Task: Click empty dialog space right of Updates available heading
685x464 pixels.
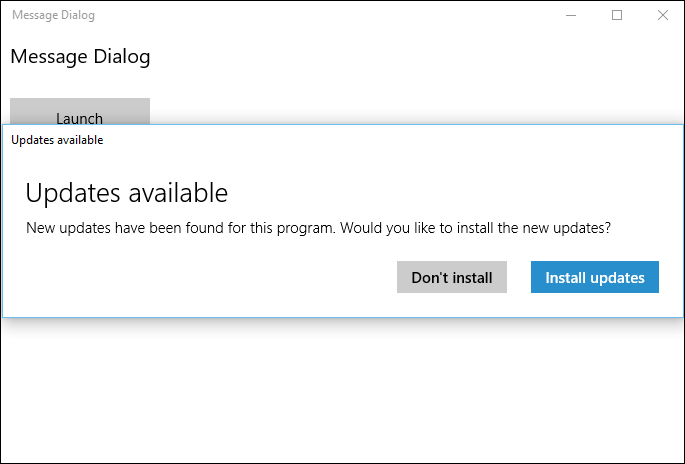Action: (x=450, y=193)
